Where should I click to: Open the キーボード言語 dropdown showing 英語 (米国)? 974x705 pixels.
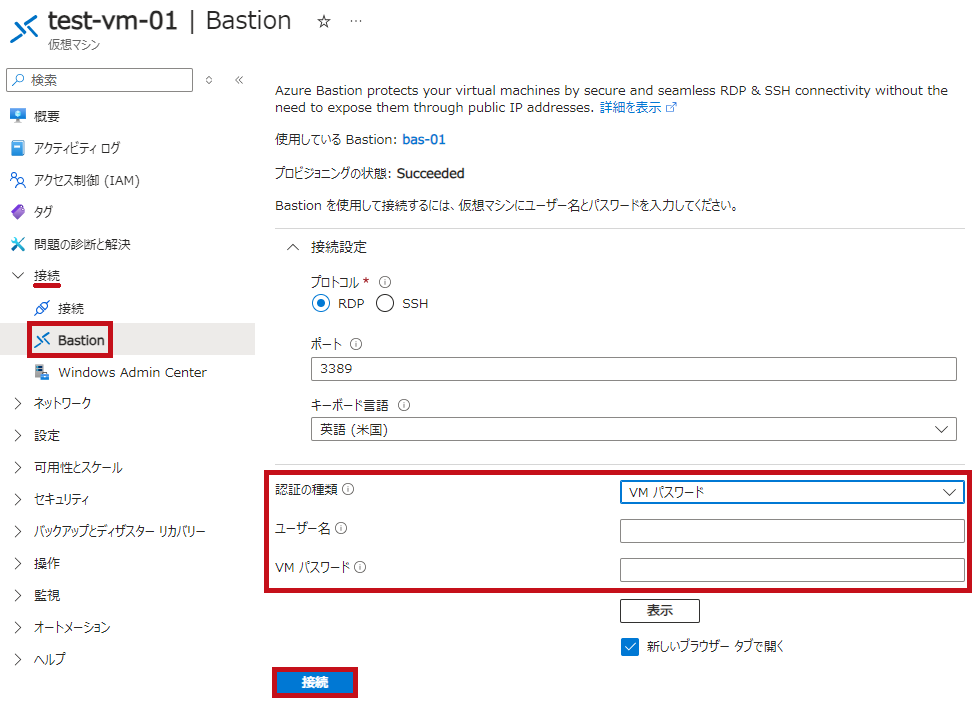[x=634, y=429]
